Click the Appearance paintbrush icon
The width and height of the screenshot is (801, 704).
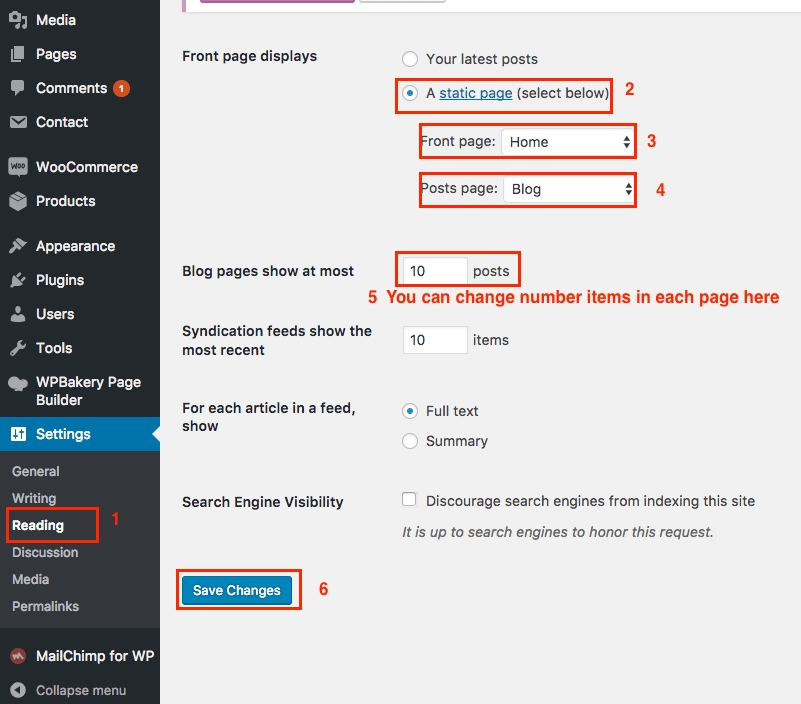coord(17,246)
